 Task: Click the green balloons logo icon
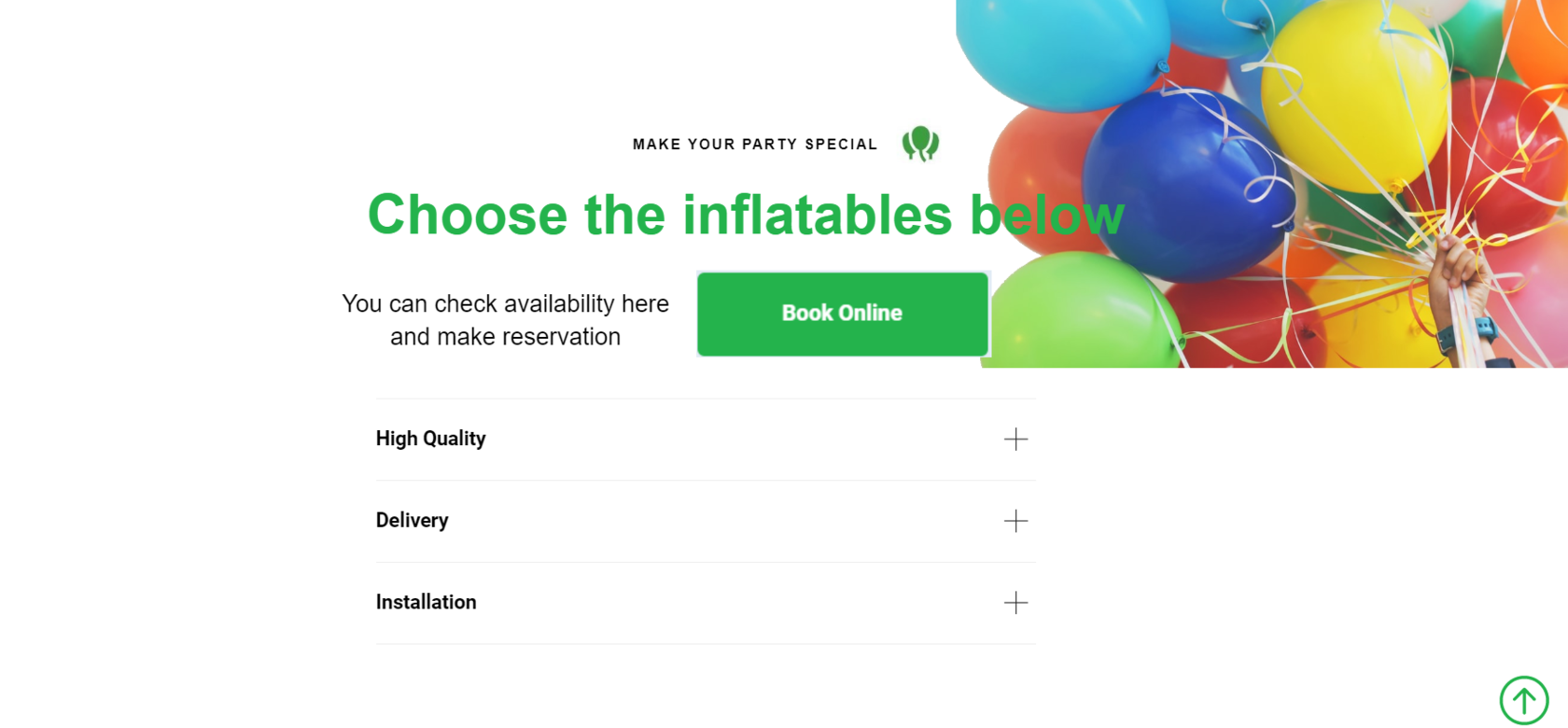(920, 144)
